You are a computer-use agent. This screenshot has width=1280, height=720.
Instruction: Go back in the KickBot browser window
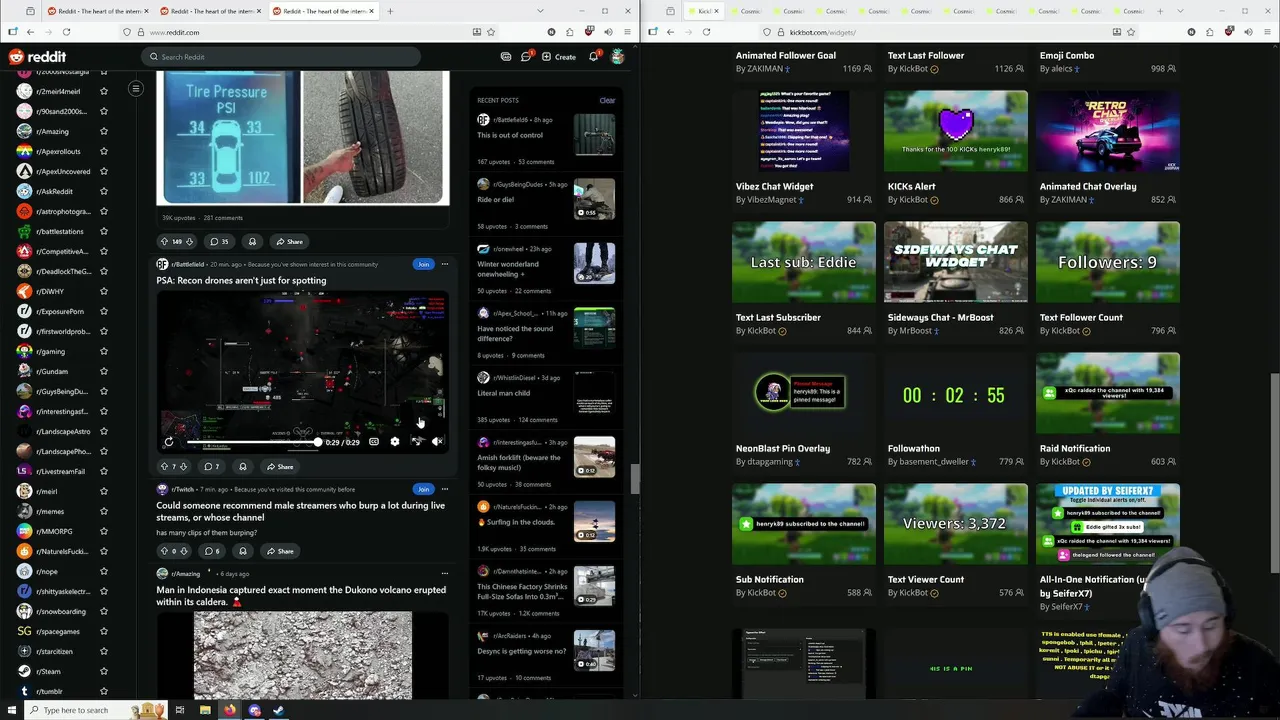670,32
